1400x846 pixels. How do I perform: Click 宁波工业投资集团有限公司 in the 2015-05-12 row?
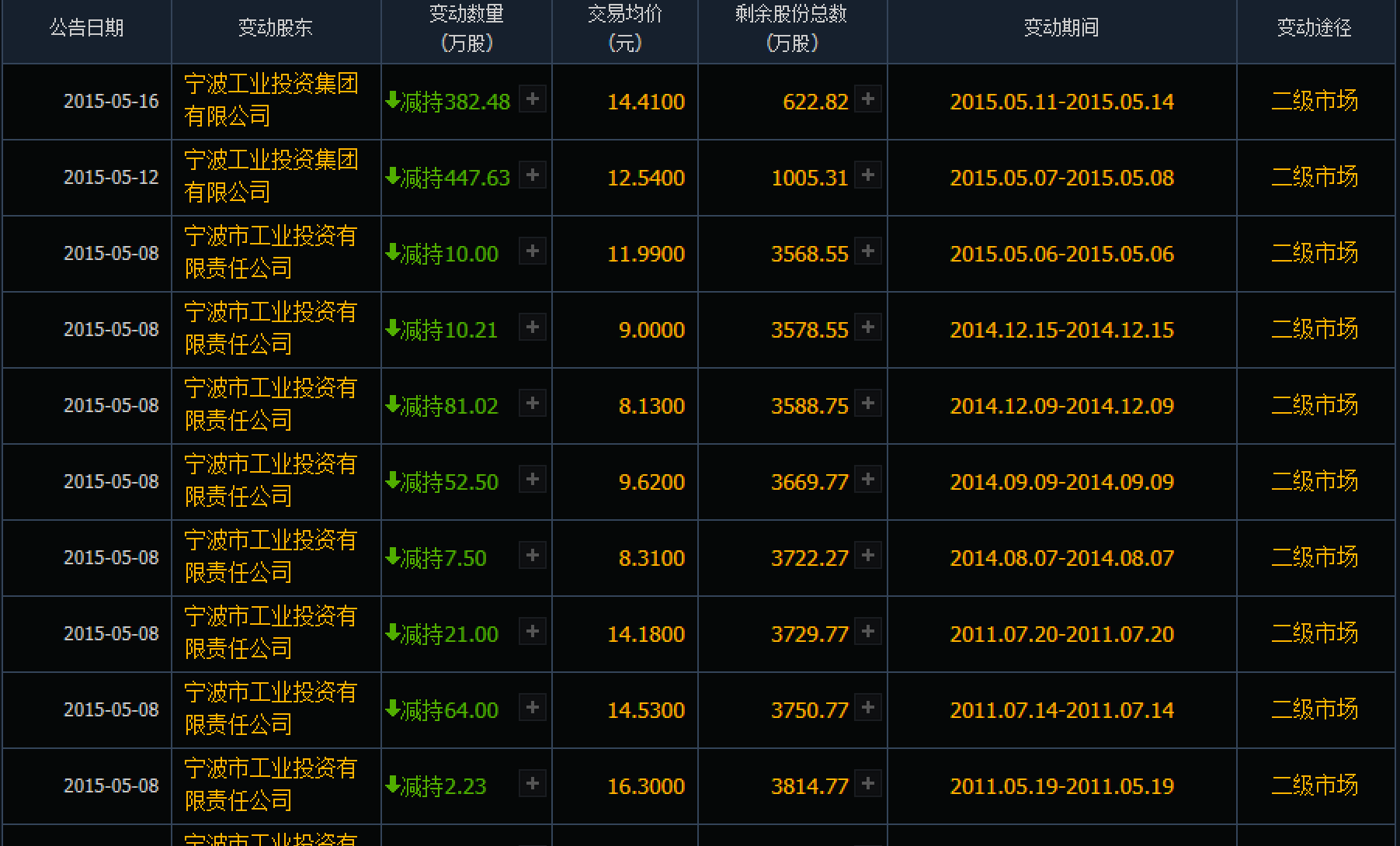(271, 176)
